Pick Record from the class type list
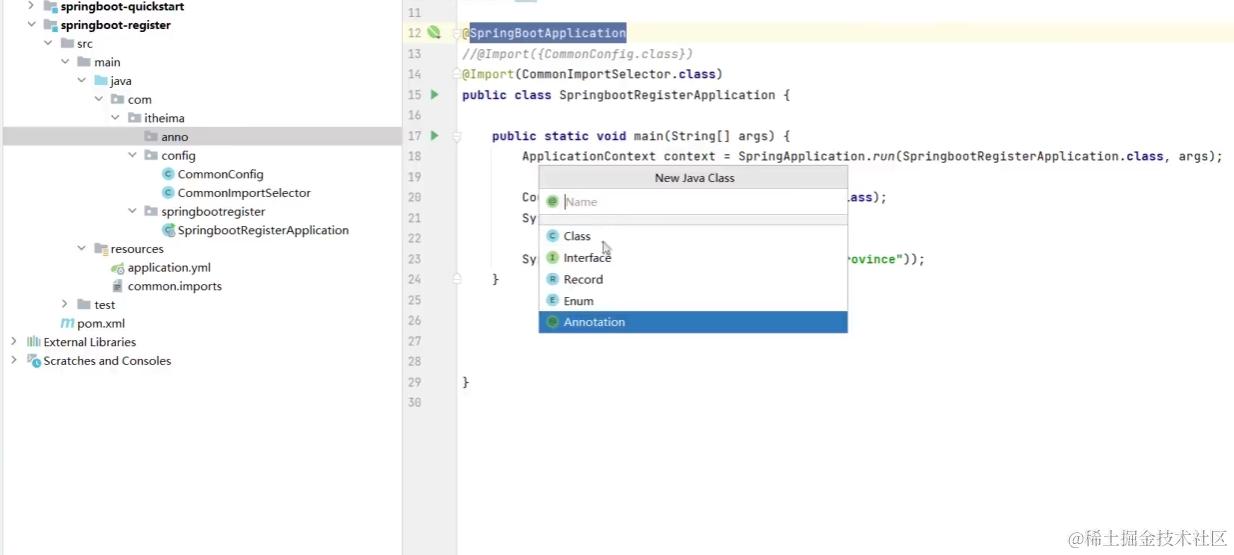This screenshot has width=1234, height=555. [x=583, y=280]
